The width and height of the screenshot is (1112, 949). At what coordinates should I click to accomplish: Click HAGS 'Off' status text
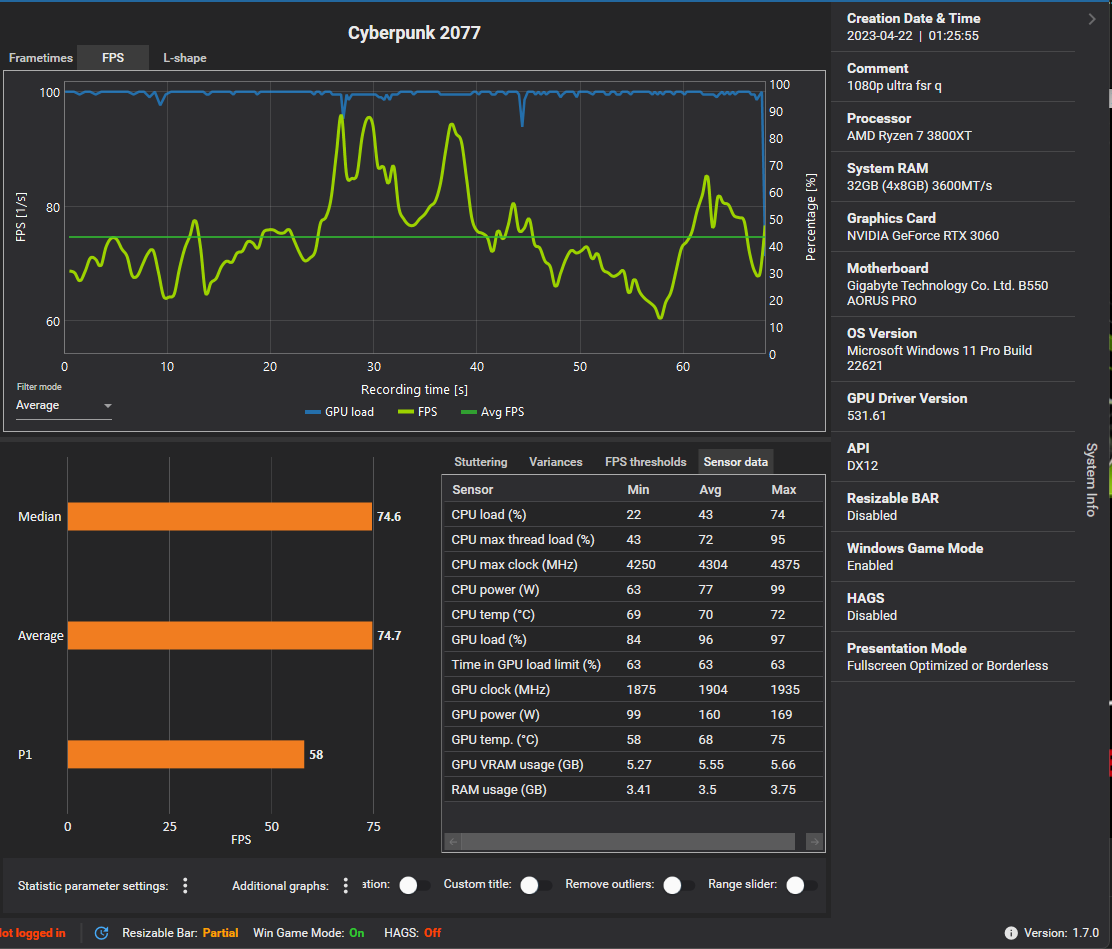pyautogui.click(x=433, y=933)
